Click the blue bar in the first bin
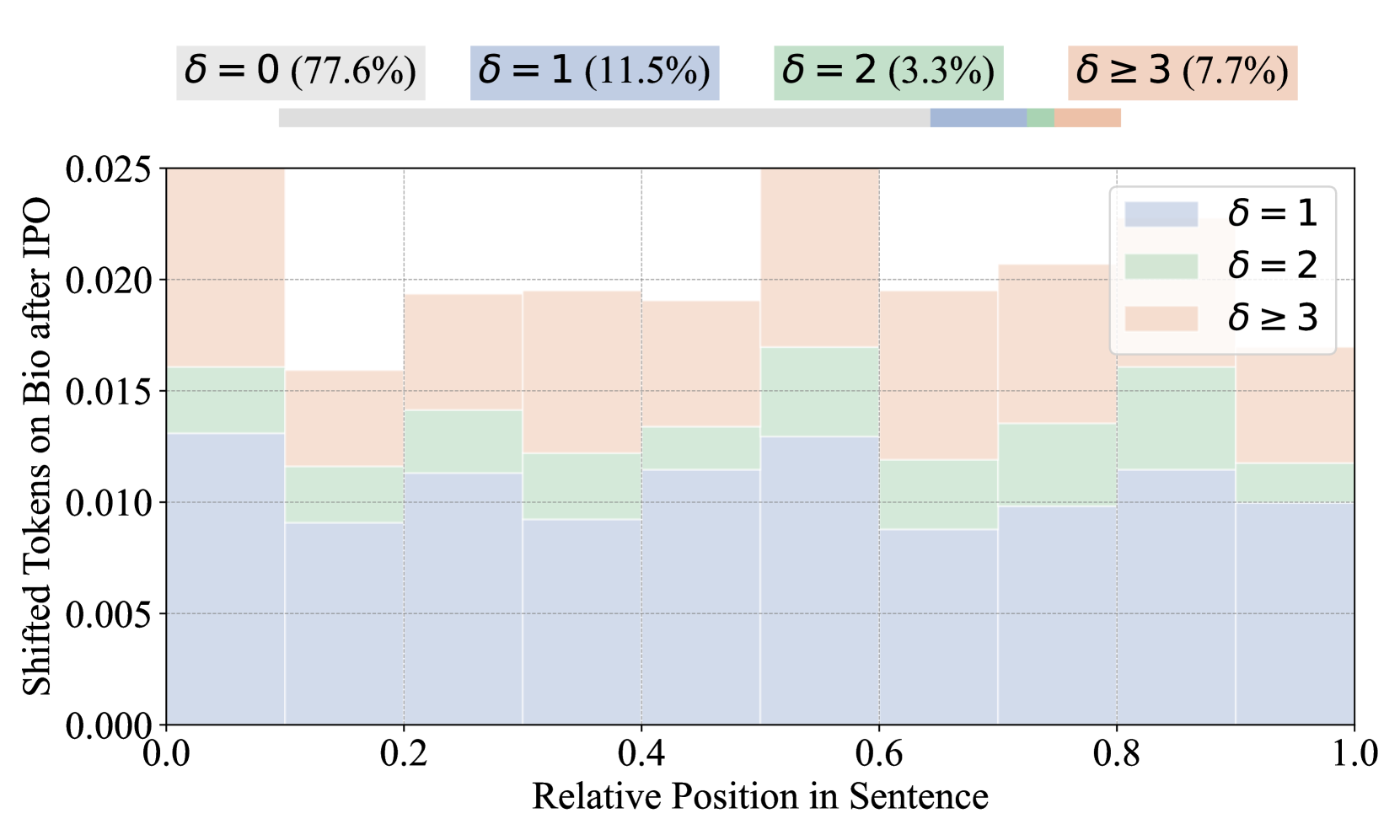This screenshot has height=840, width=1400. 226,581
